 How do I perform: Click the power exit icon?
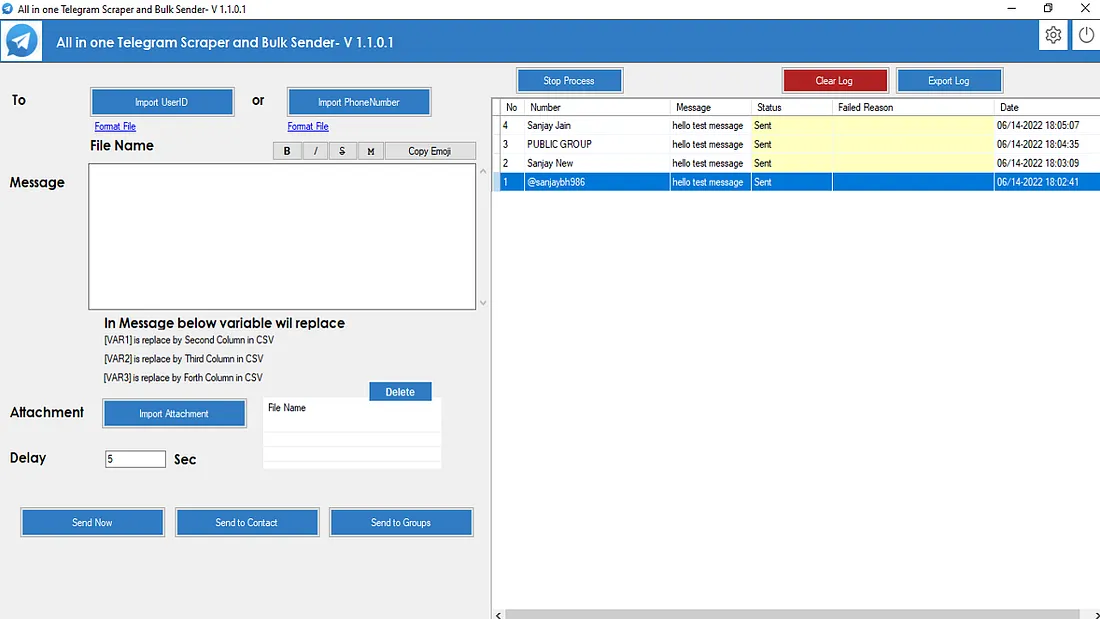point(1086,35)
